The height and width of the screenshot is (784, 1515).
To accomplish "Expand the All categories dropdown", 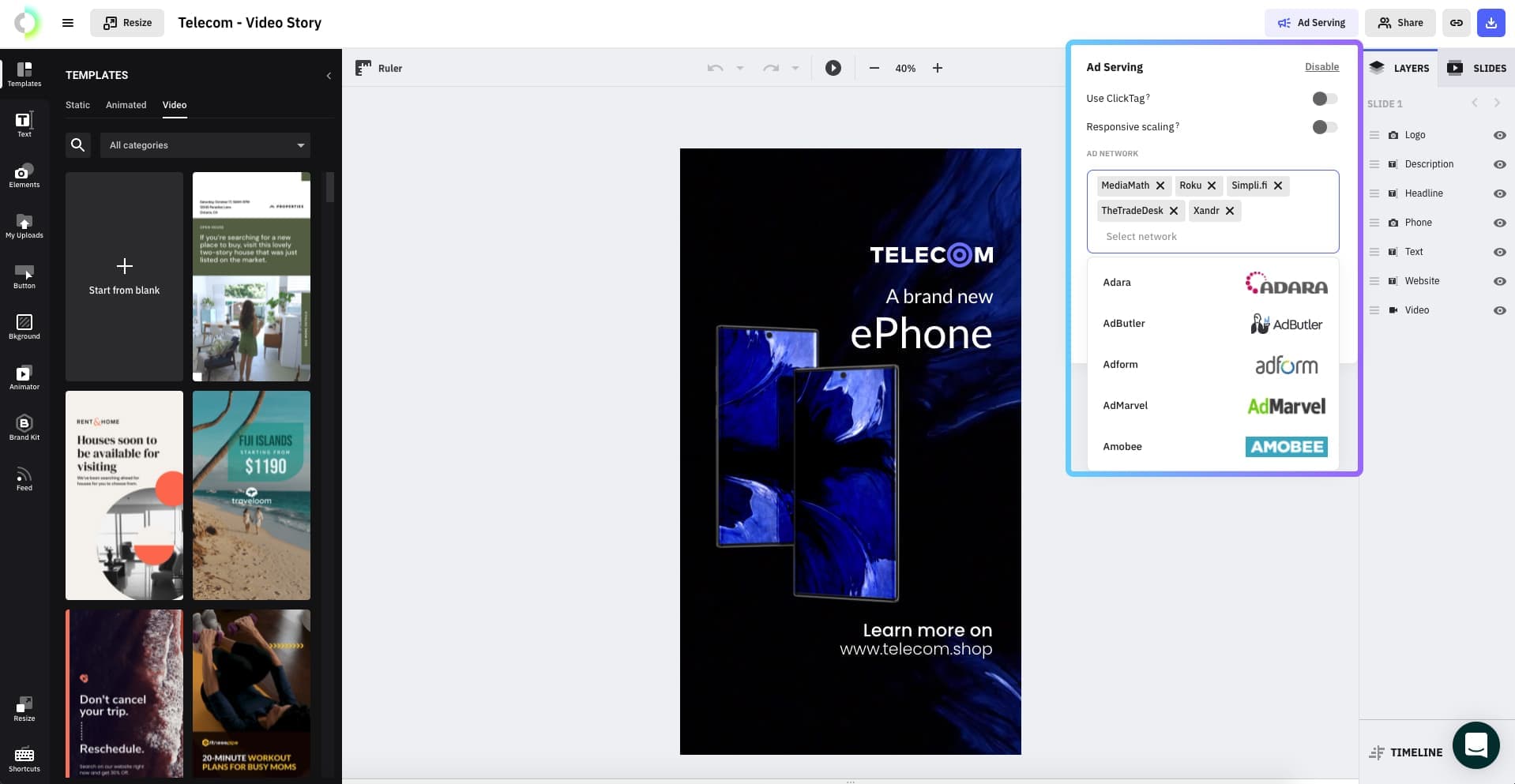I will [205, 145].
